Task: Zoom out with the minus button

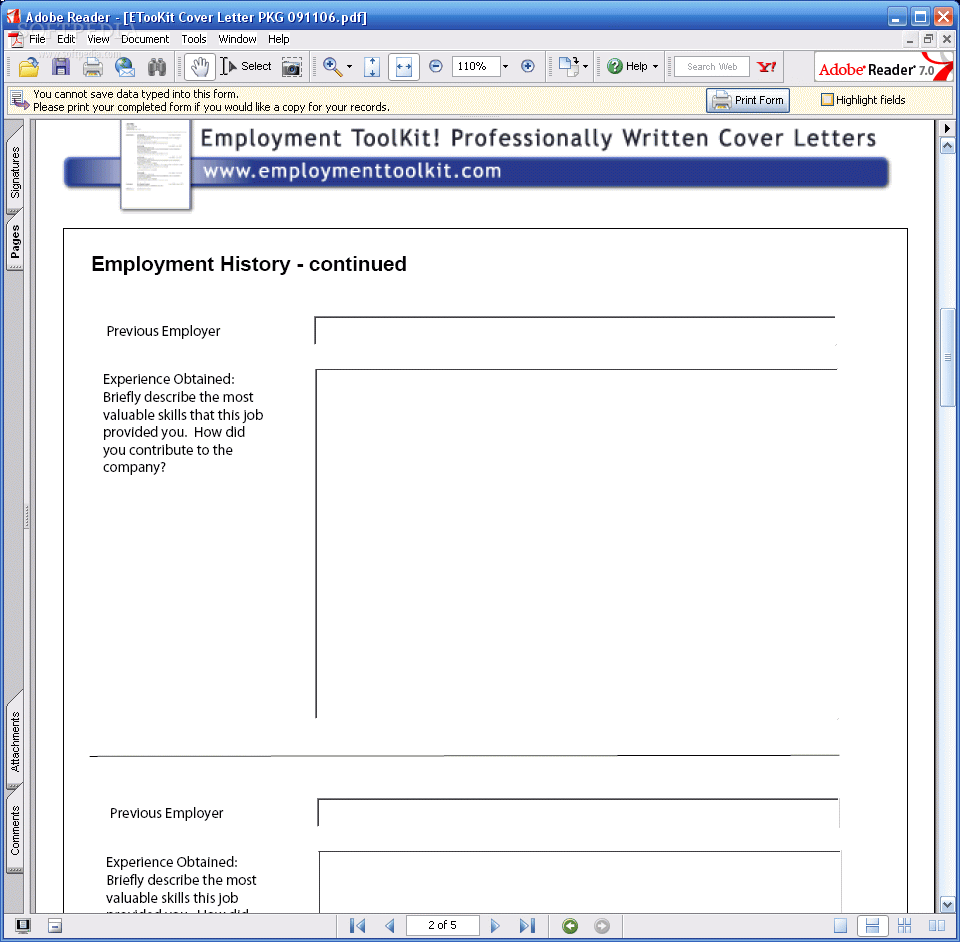Action: (435, 66)
